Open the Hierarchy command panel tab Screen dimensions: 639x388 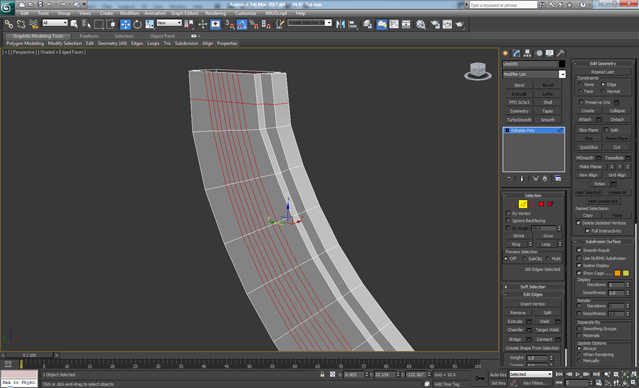(x=527, y=53)
